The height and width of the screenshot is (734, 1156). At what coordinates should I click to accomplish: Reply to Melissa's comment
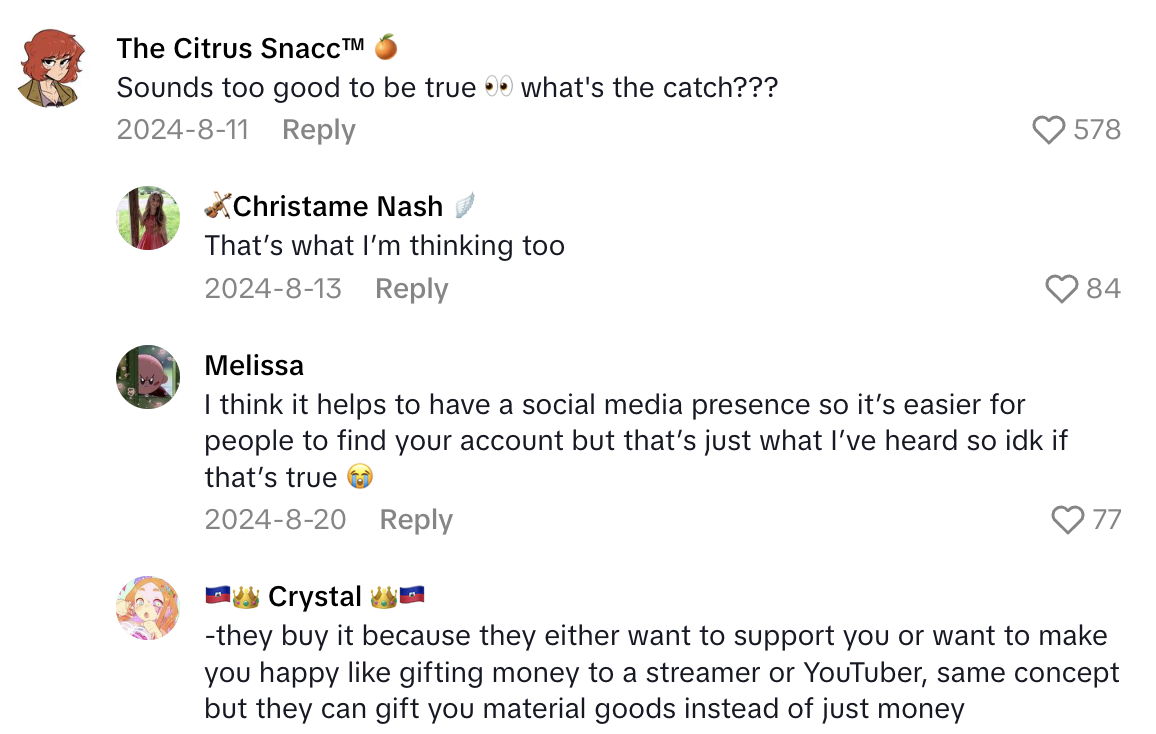[x=416, y=520]
